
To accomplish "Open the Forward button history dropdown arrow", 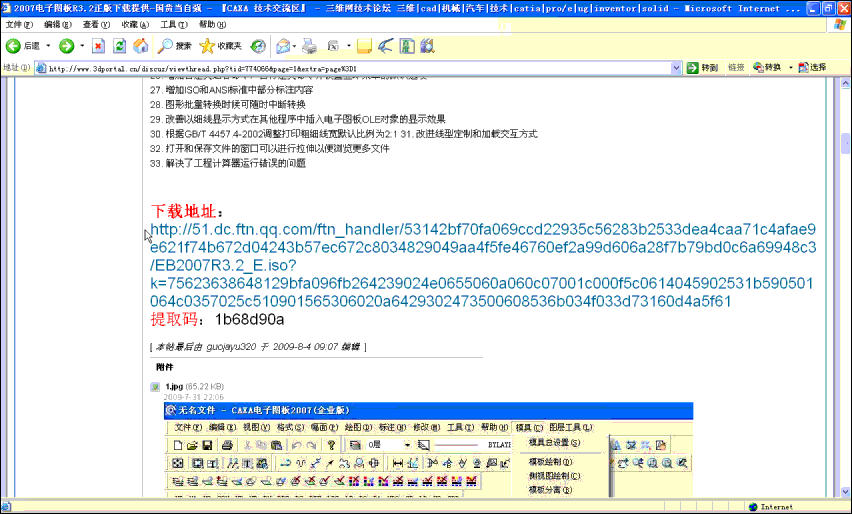I will 82,46.
